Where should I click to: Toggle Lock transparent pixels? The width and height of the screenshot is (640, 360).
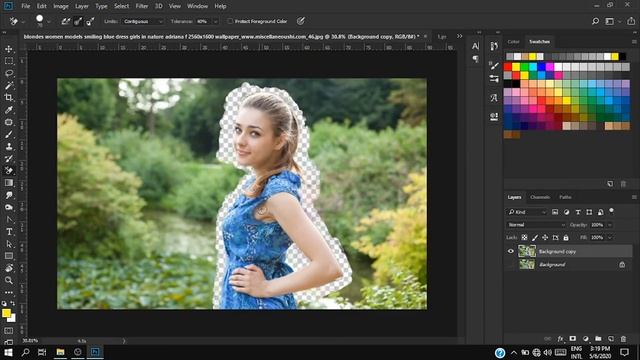[x=524, y=237]
